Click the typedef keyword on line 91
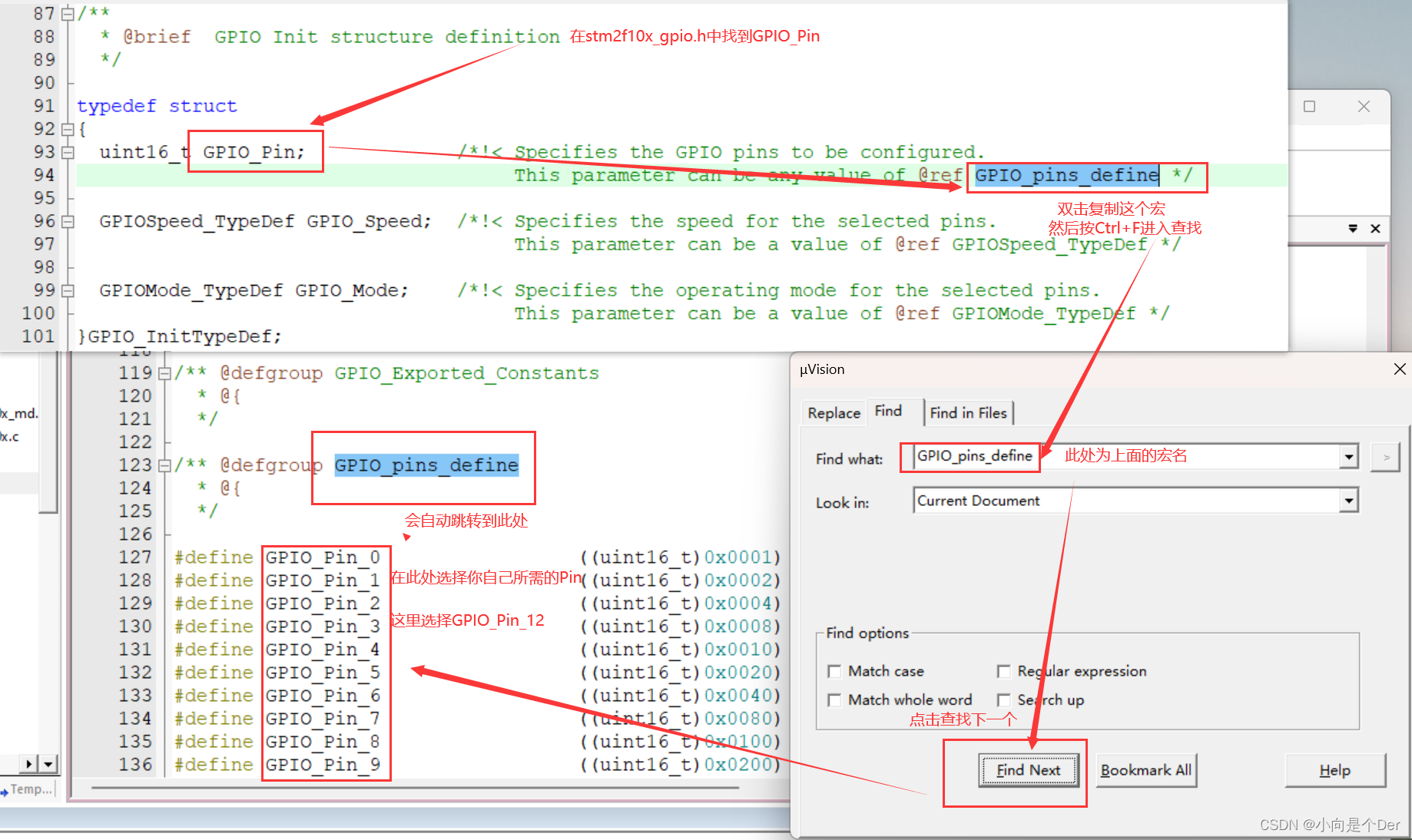This screenshot has height=840, width=1412. pos(116,106)
